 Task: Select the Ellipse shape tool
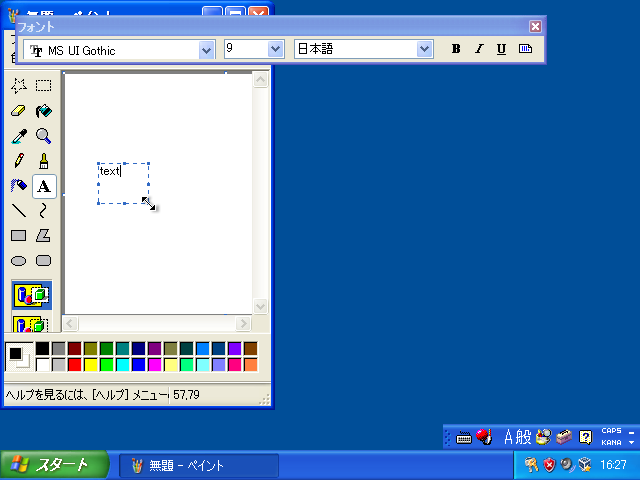(x=18, y=261)
